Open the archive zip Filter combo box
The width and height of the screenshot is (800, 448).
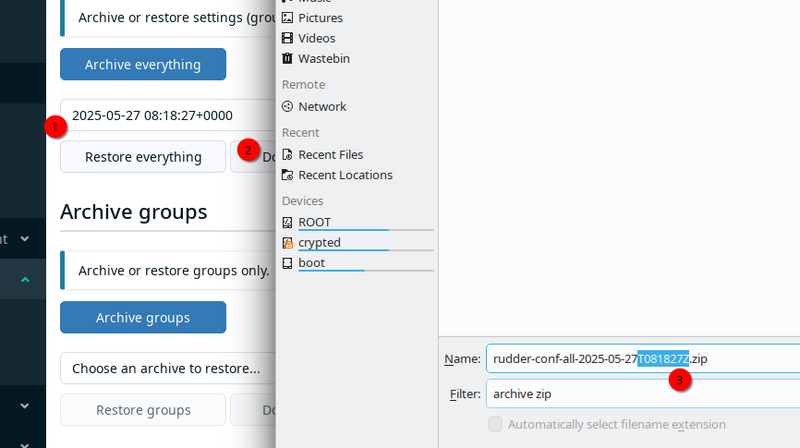643,394
